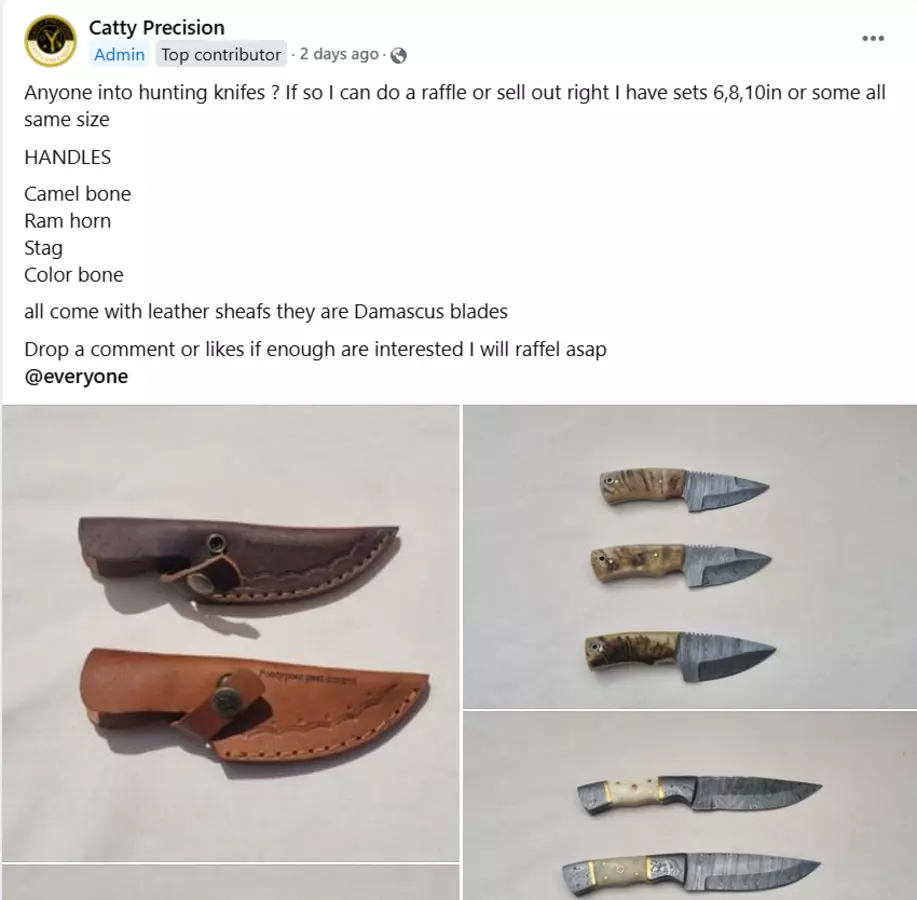The image size is (917, 900).
Task: Click the Top contributor badge
Action: [x=220, y=54]
